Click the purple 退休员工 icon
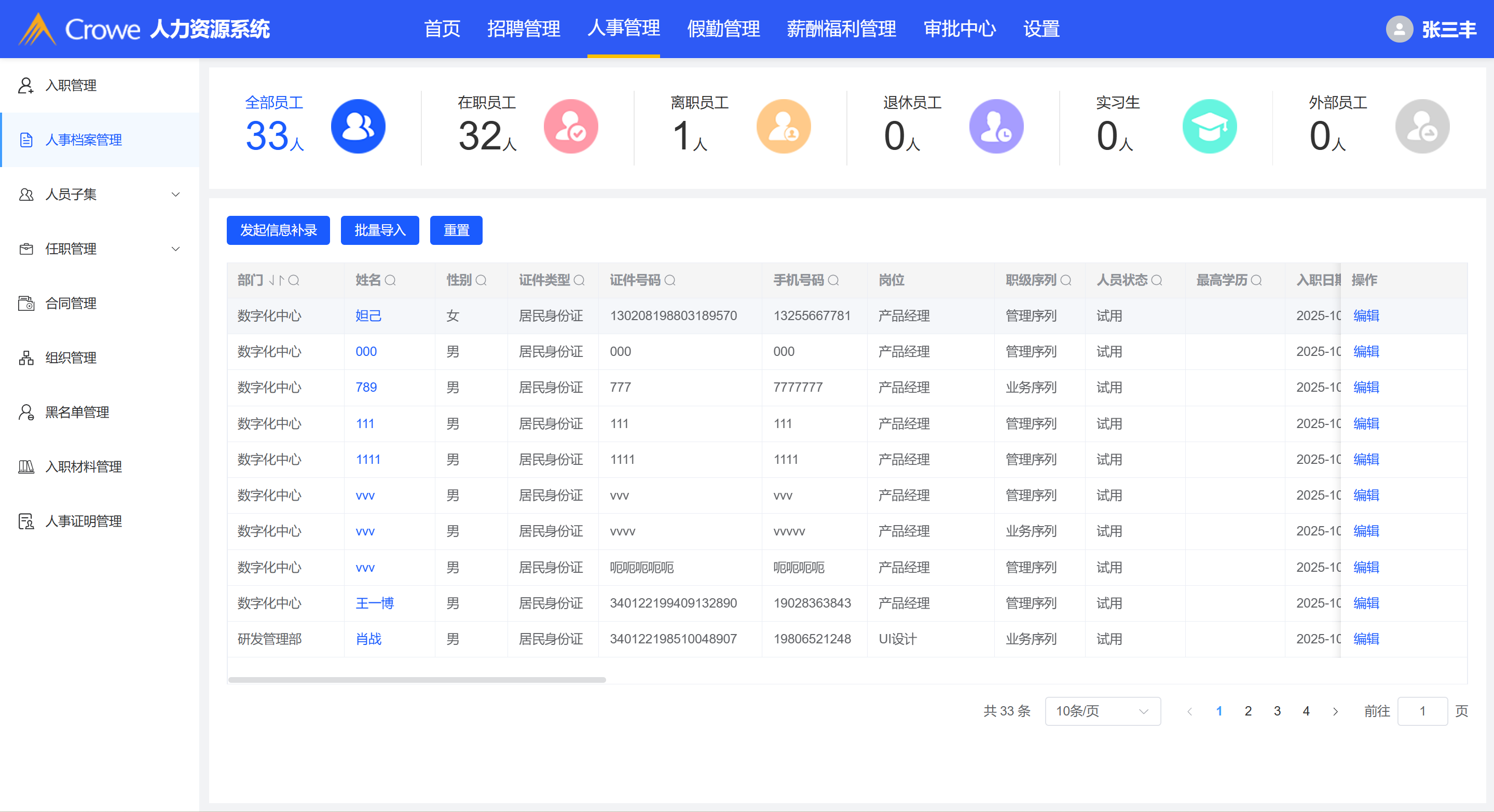This screenshot has width=1494, height=812. coord(996,127)
